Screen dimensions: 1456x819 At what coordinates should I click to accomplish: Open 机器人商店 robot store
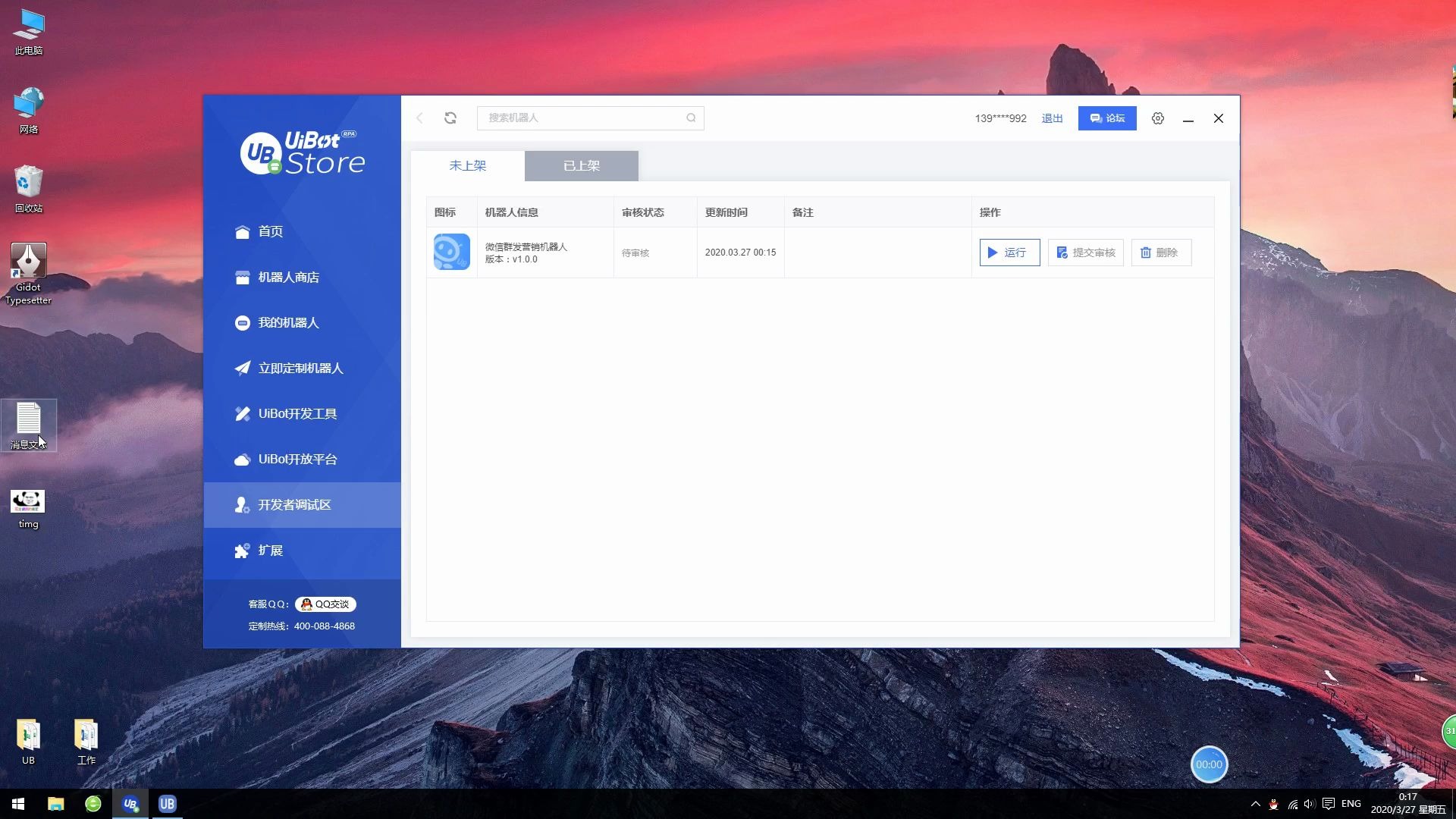[288, 278]
